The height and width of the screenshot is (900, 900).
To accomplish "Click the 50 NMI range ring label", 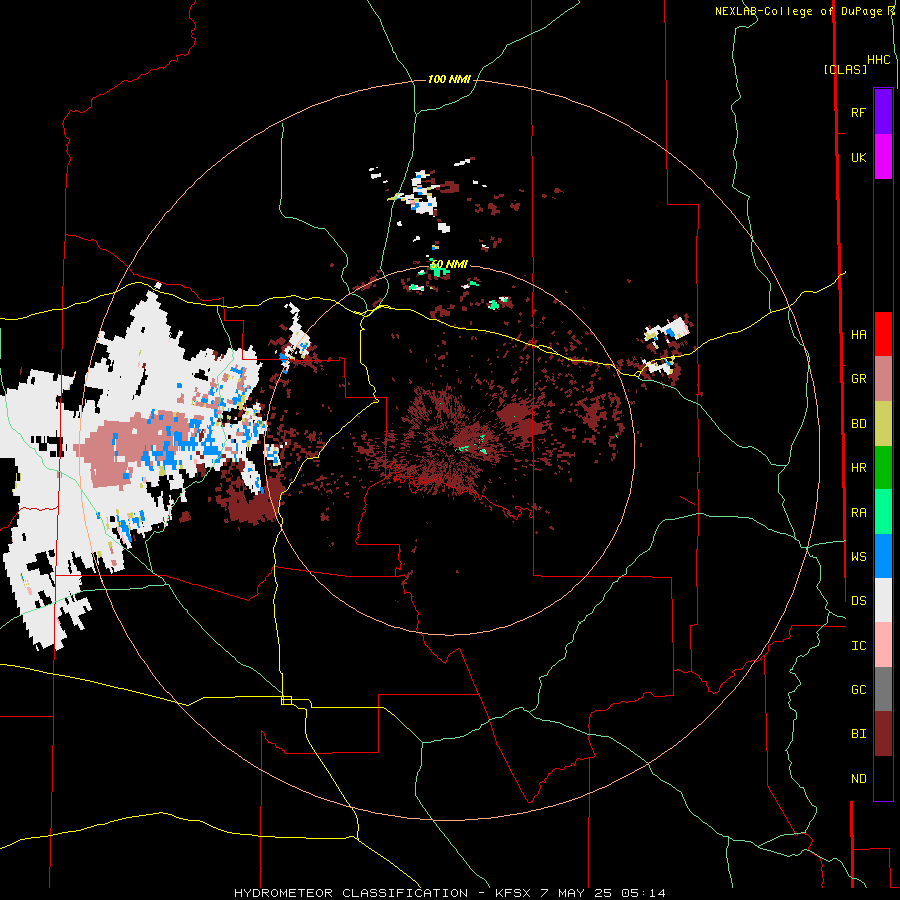I will tap(449, 264).
